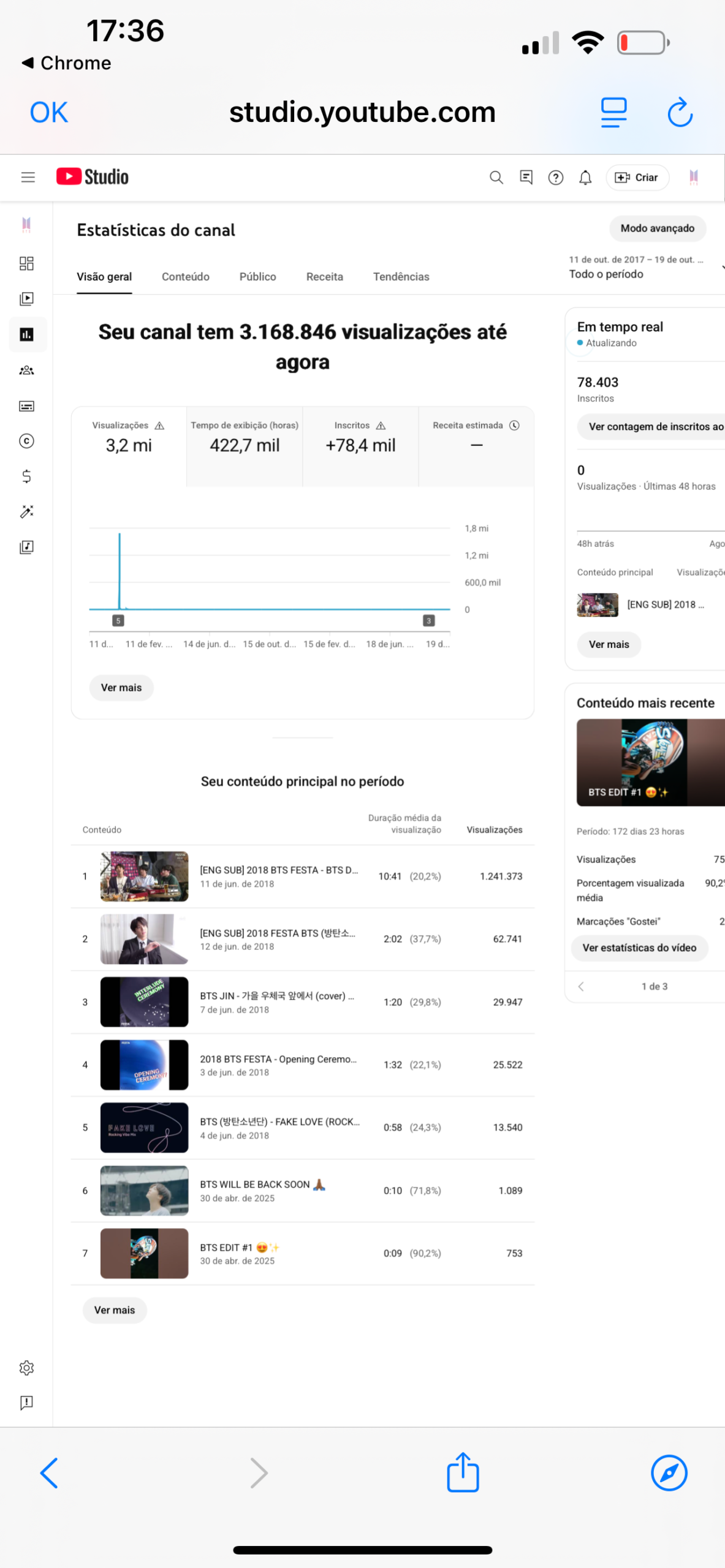This screenshot has width=725, height=1568.
Task: Switch to the Receita tab
Action: [324, 277]
